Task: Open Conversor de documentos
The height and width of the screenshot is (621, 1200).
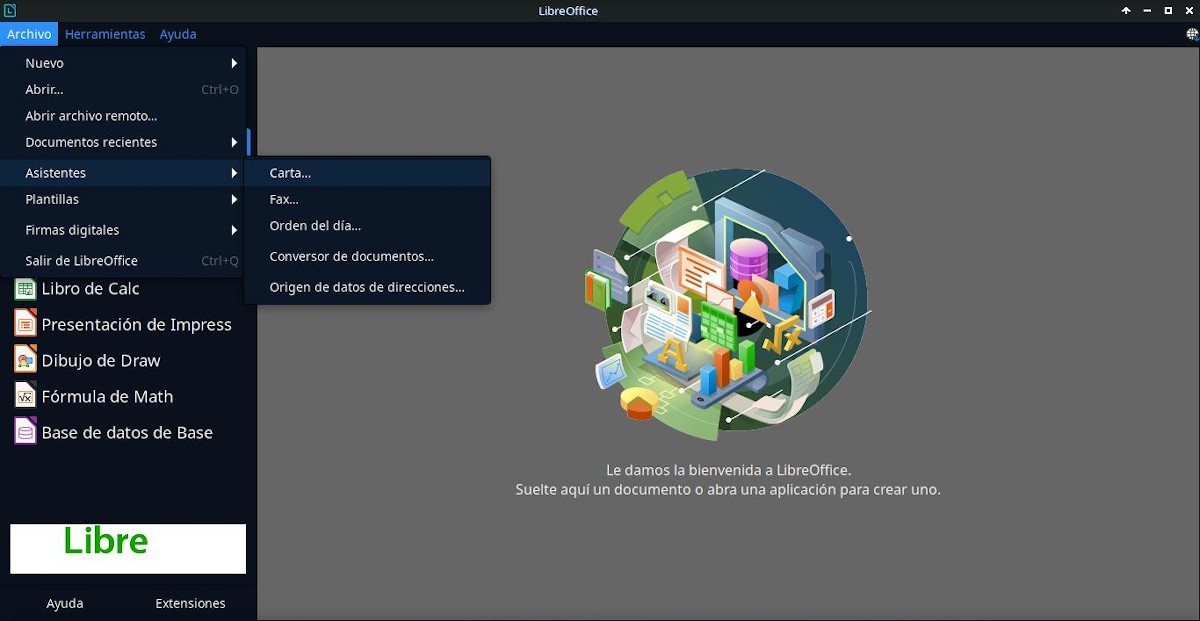Action: point(351,256)
